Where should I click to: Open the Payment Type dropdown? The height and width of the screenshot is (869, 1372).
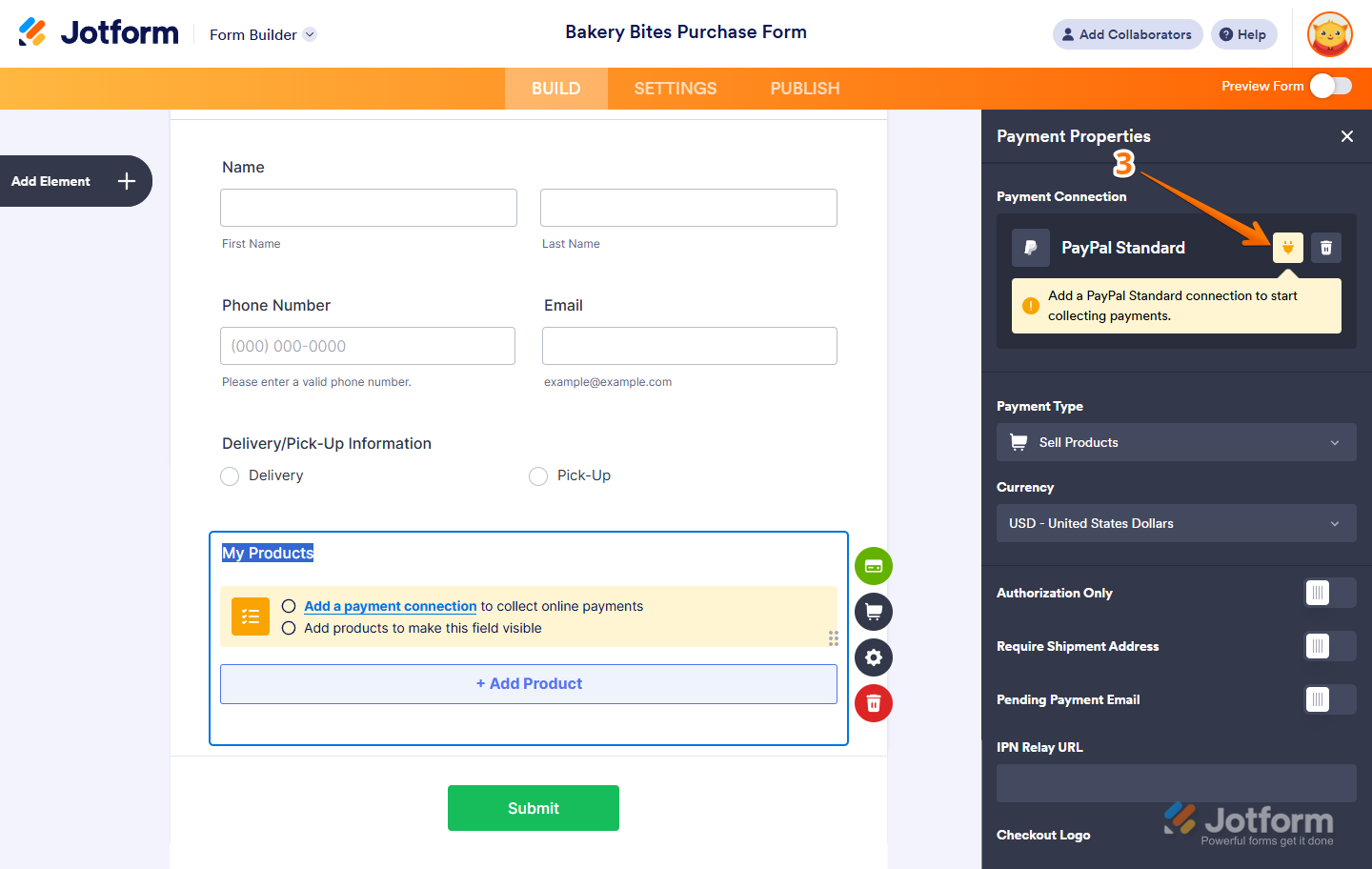coord(1176,442)
